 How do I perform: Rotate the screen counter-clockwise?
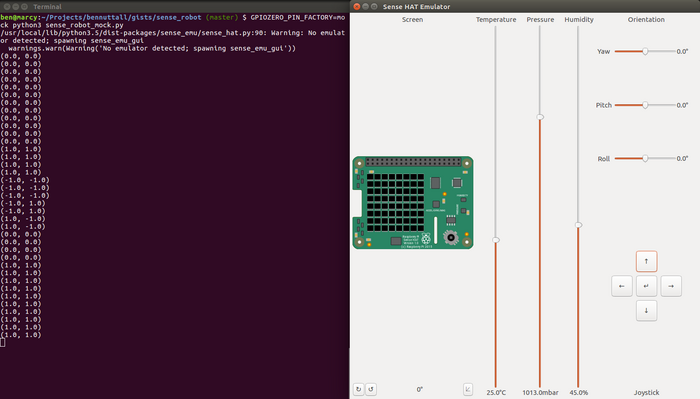(371, 389)
